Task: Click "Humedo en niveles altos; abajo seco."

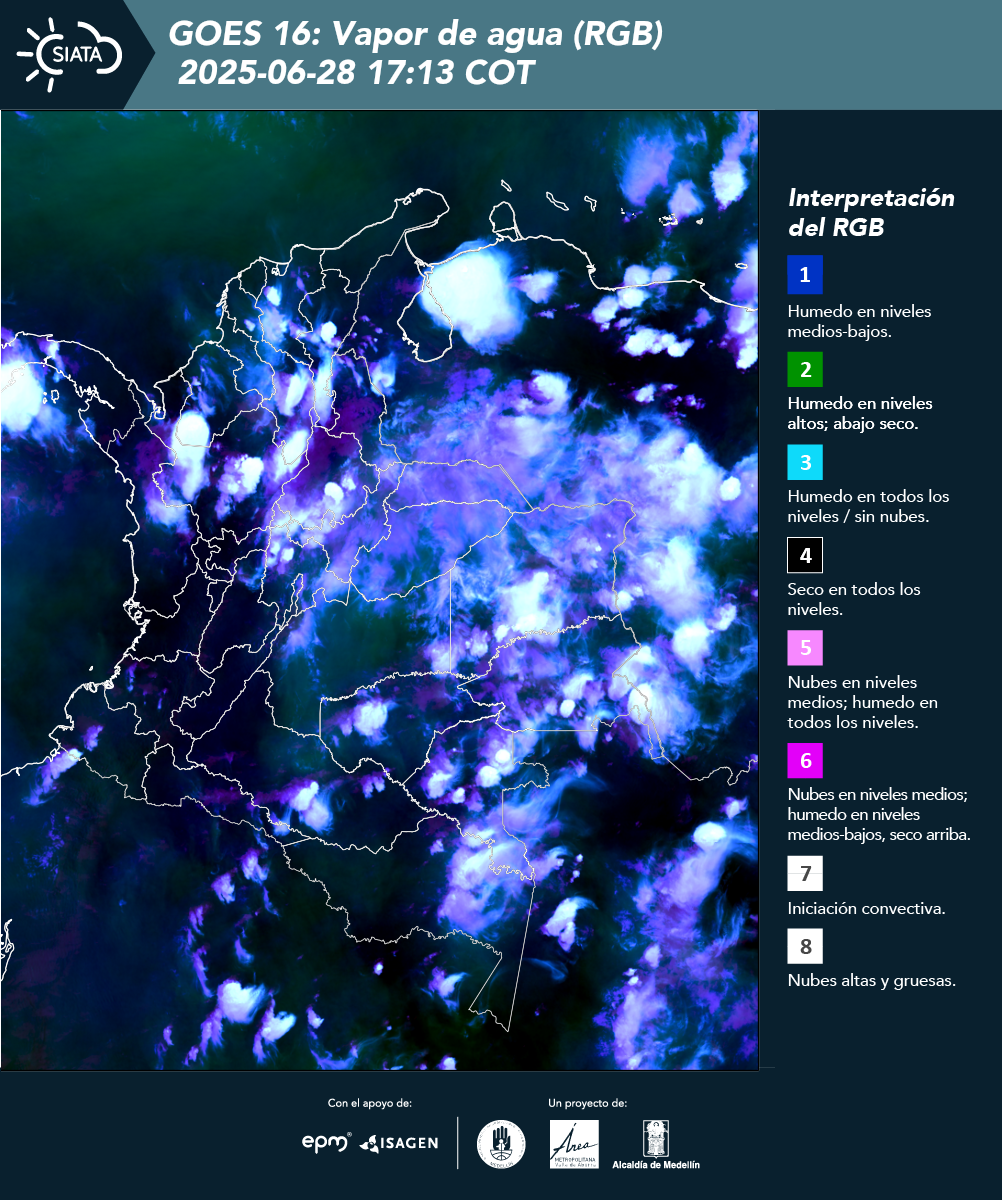Action: point(861,413)
